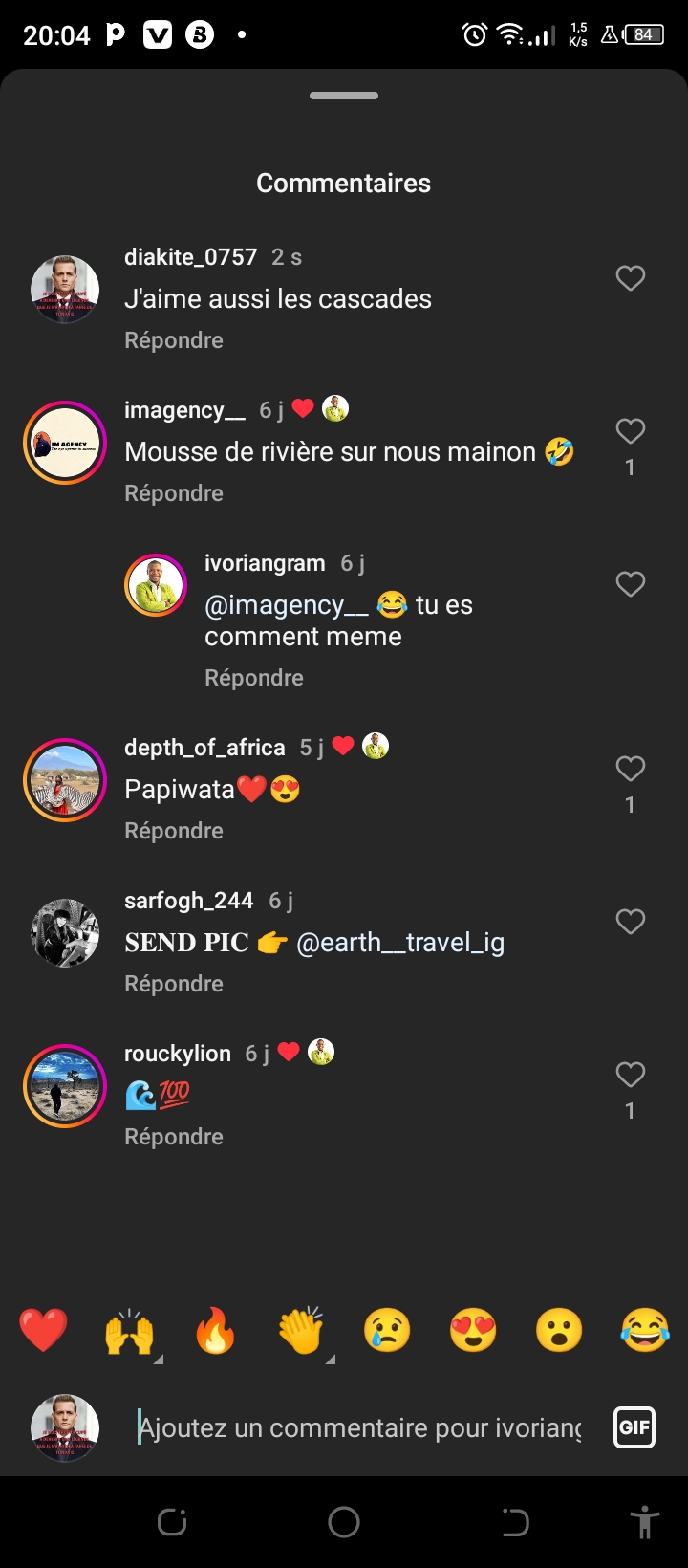Like diakite_0757's comment with the heart

click(x=630, y=278)
